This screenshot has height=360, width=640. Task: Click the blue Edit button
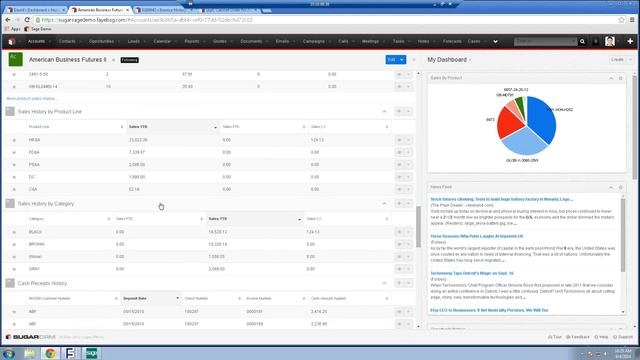tap(391, 60)
